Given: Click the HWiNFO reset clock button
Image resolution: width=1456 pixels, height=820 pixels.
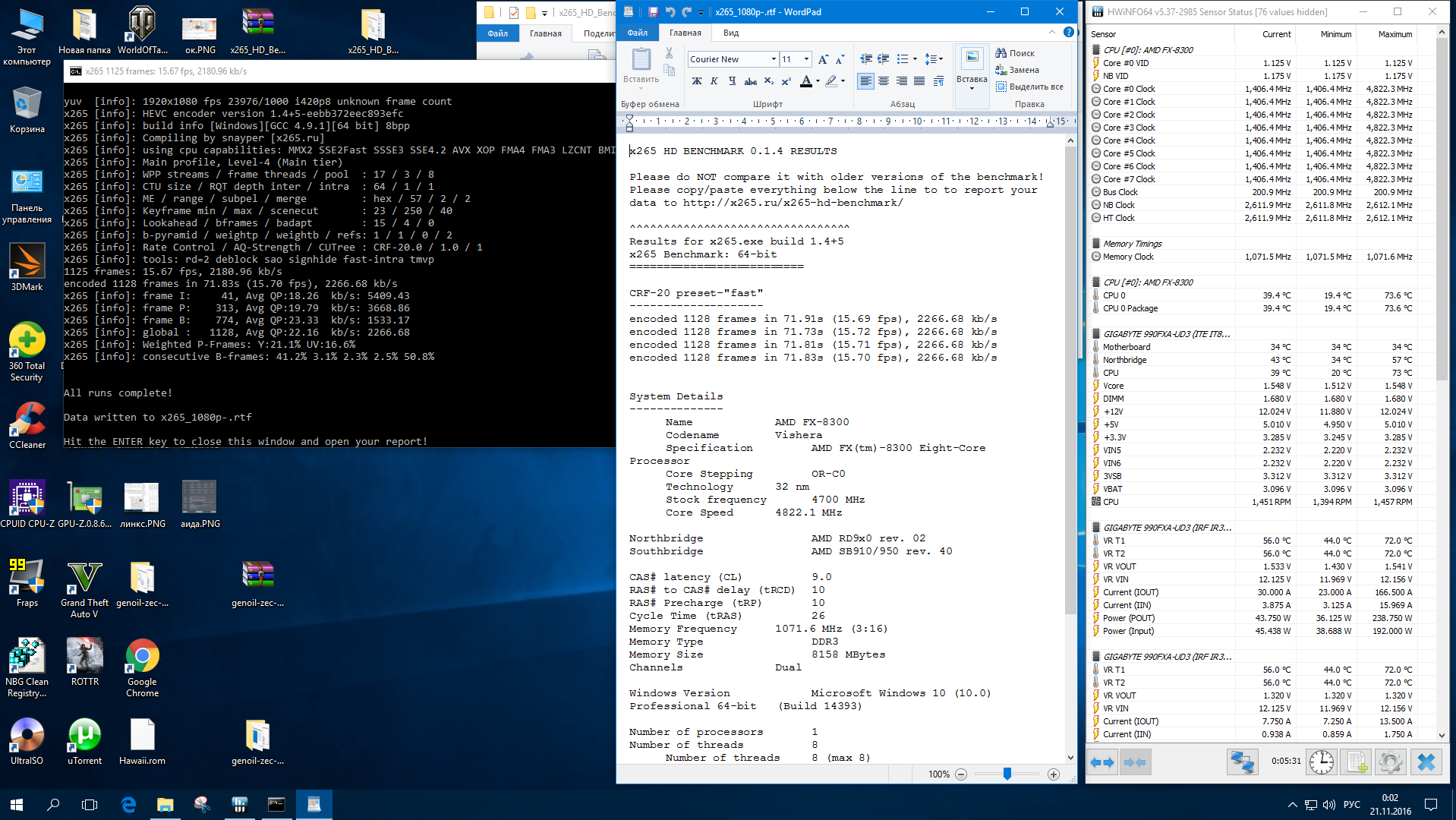Looking at the screenshot, I should point(1321,762).
